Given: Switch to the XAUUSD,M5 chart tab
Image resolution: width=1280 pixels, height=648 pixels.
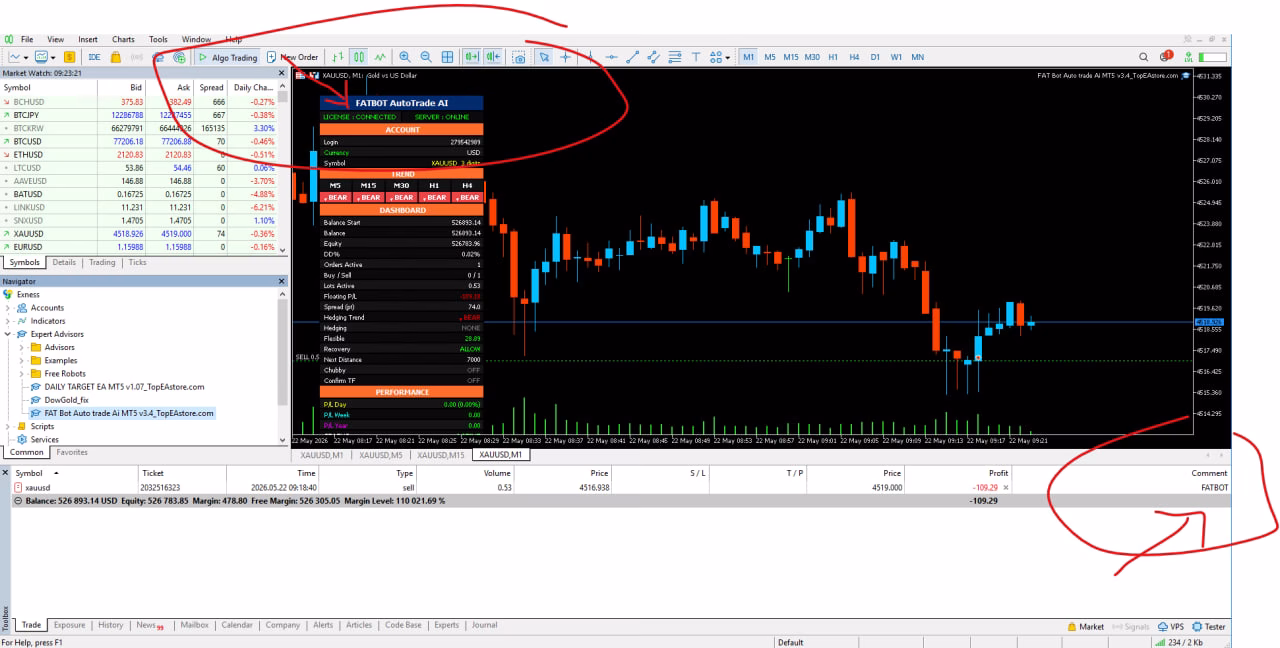Looking at the screenshot, I should pyautogui.click(x=381, y=455).
